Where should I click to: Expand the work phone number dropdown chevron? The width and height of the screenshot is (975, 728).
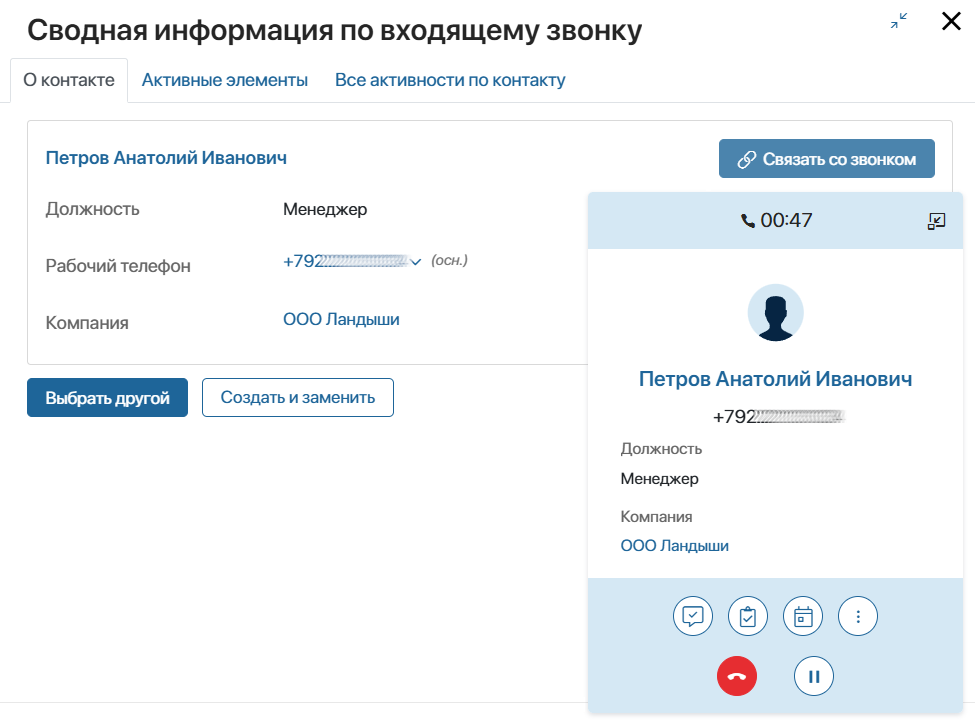[416, 262]
